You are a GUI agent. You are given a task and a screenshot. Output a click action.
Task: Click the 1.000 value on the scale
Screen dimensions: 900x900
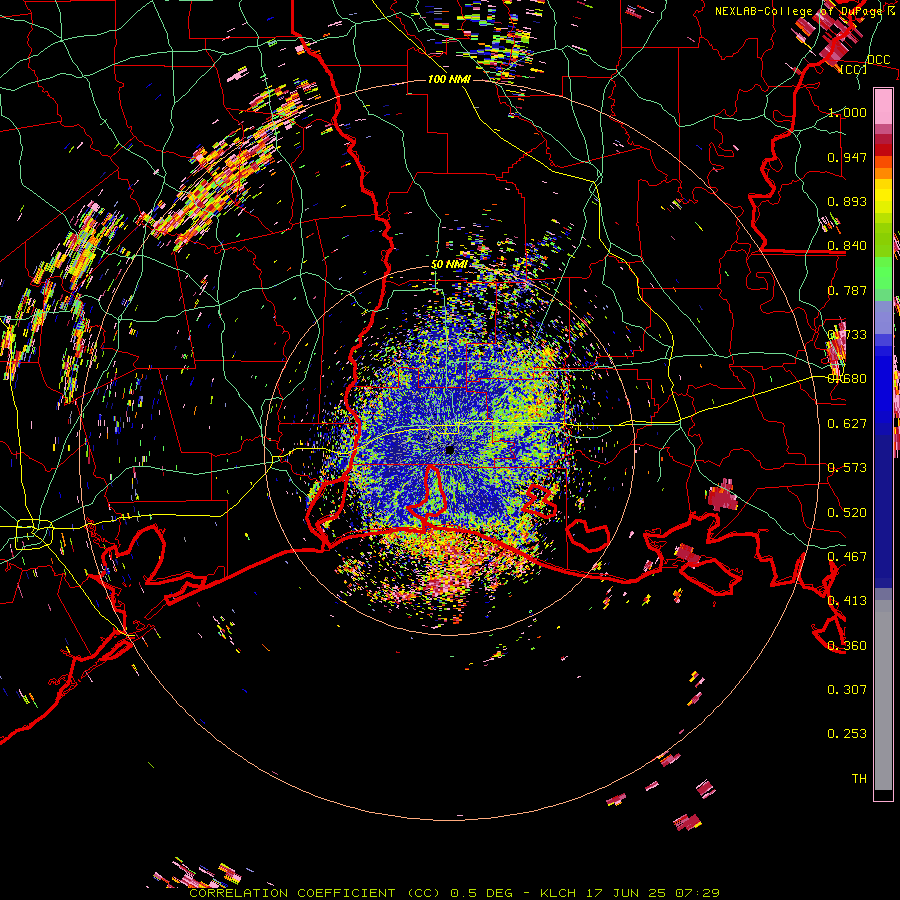coord(847,112)
